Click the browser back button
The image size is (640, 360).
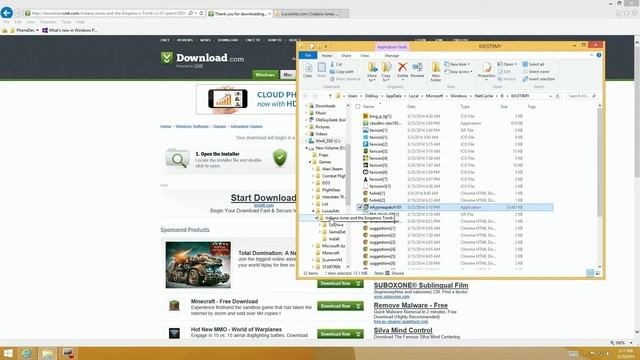click(7, 13)
